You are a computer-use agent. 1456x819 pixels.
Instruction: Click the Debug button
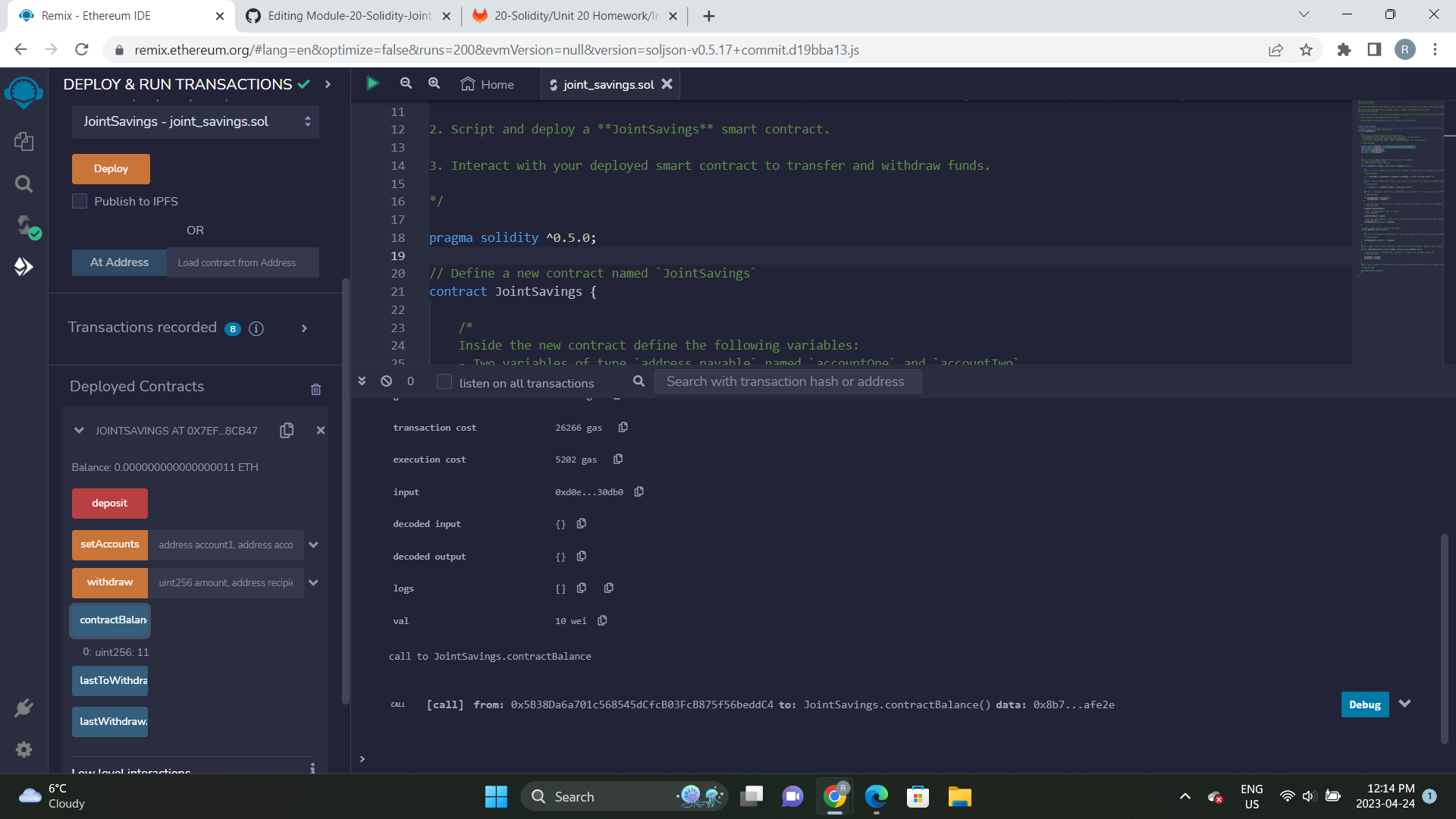1365,704
